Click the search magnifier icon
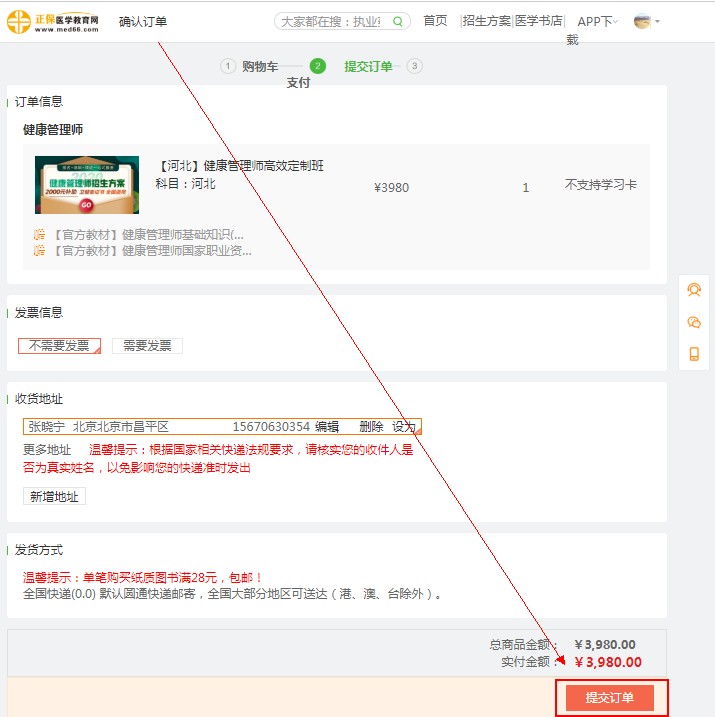Screen dimensions: 715x717 click(x=398, y=21)
